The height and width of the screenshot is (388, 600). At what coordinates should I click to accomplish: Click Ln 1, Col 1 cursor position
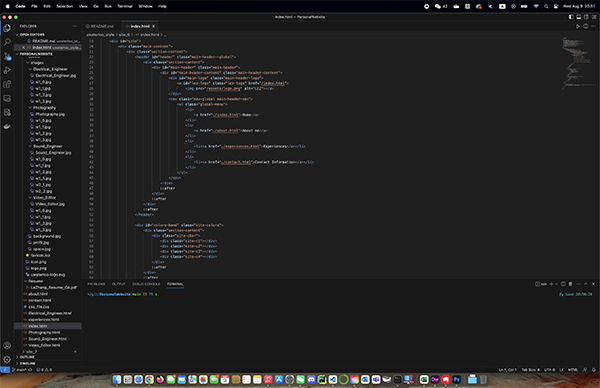(x=507, y=370)
